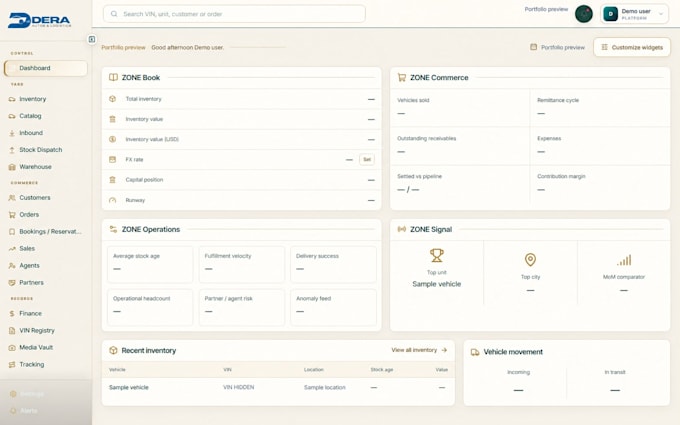Viewport: 680px width, 425px height.
Task: Click the Contribution margin metric
Action: pos(600,184)
